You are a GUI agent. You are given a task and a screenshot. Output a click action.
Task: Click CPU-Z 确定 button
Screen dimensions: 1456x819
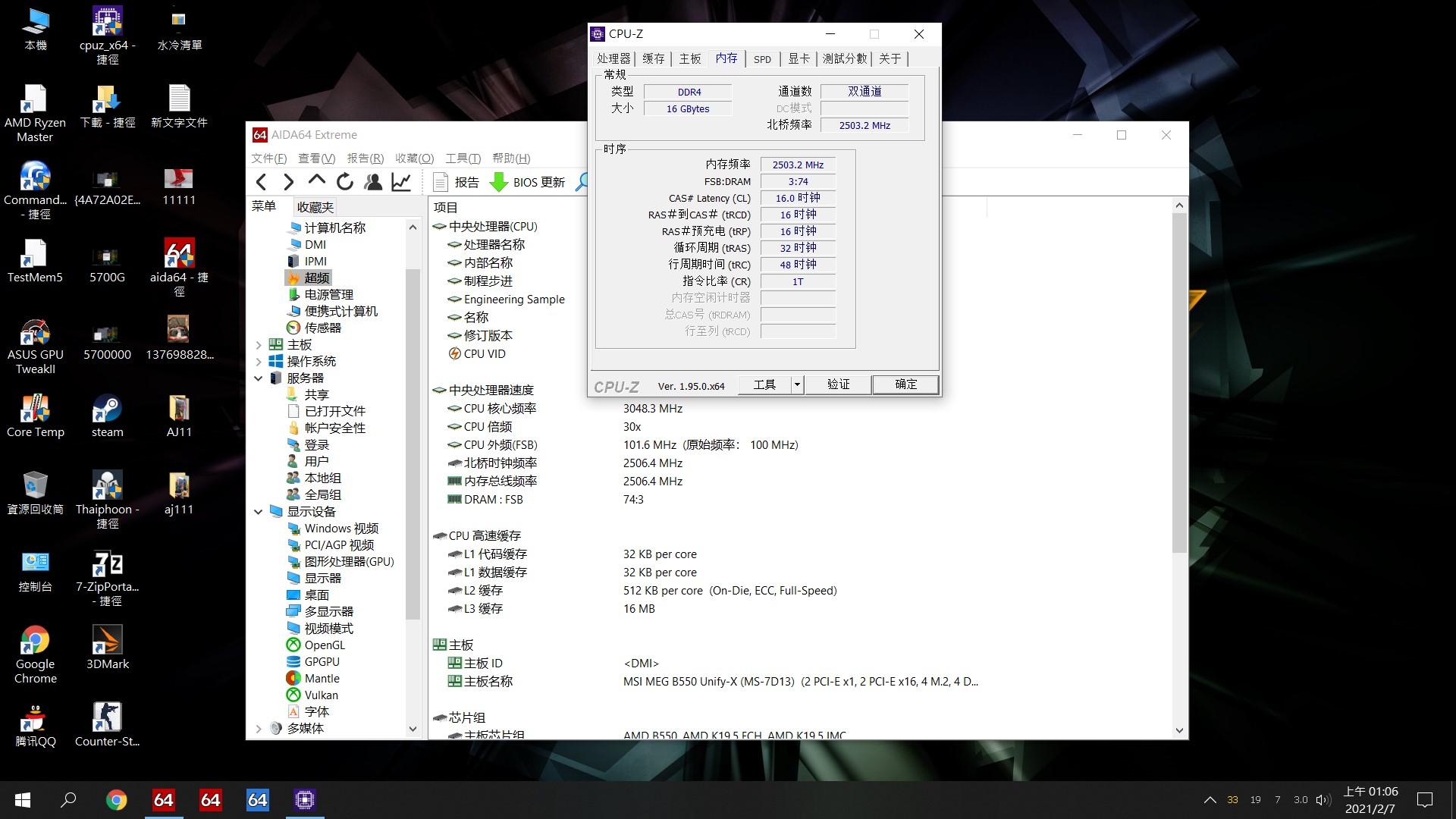tap(905, 384)
